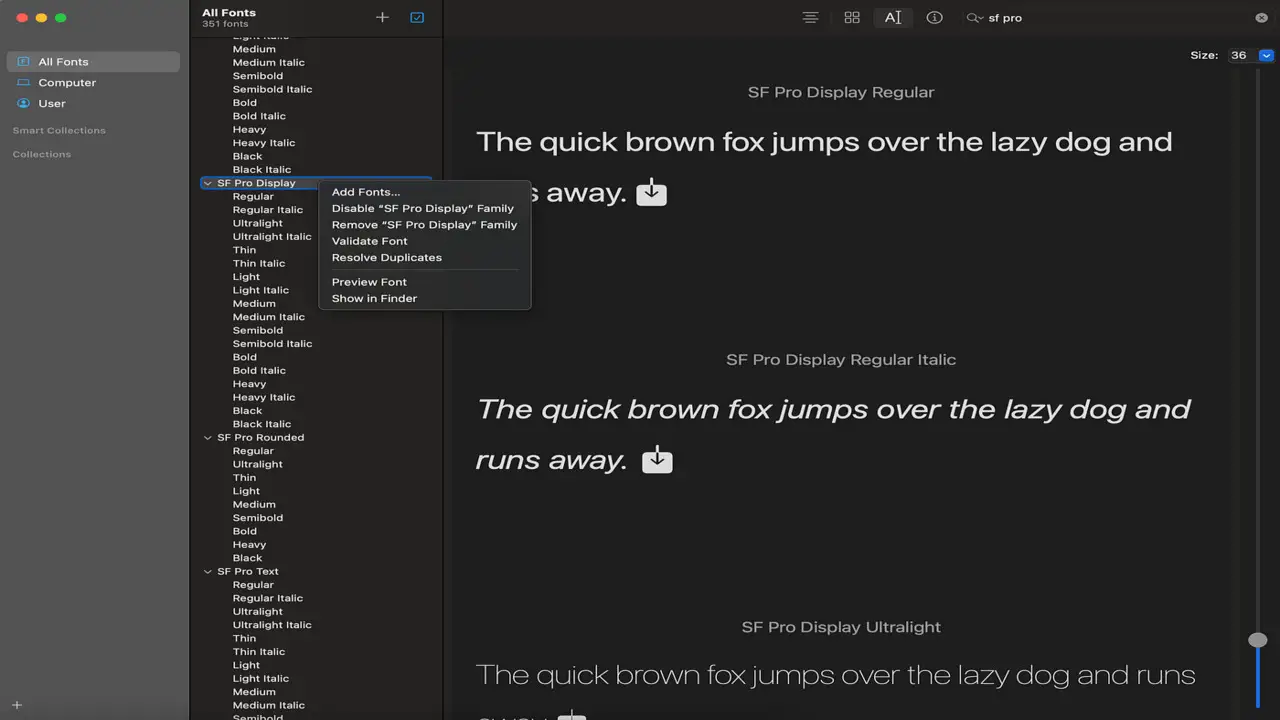The width and height of the screenshot is (1280, 720).
Task: Select Regular Italic under SF Pro Text
Action: click(268, 598)
